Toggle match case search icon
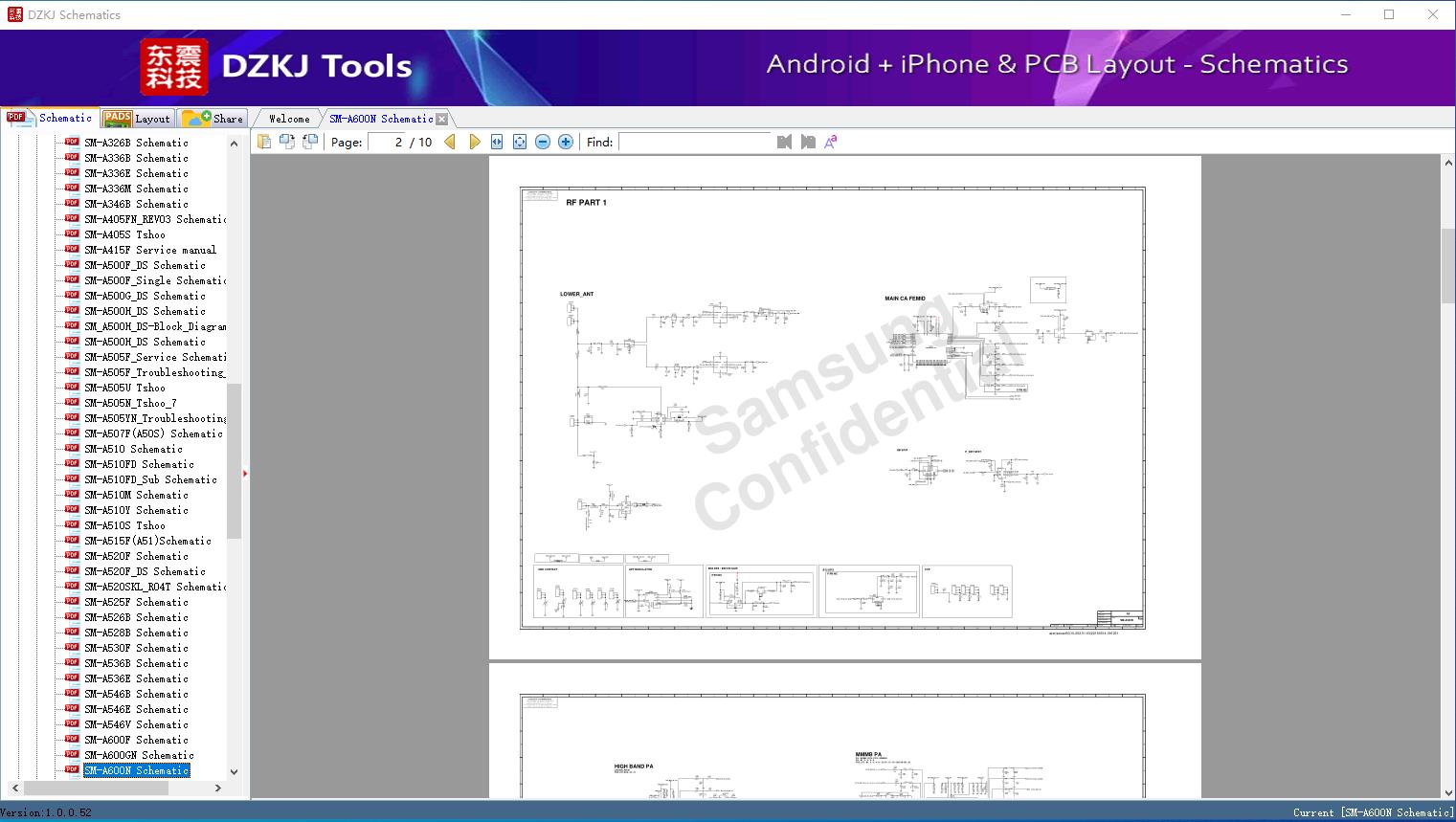Screen dimensions: 1456x822 [831, 142]
